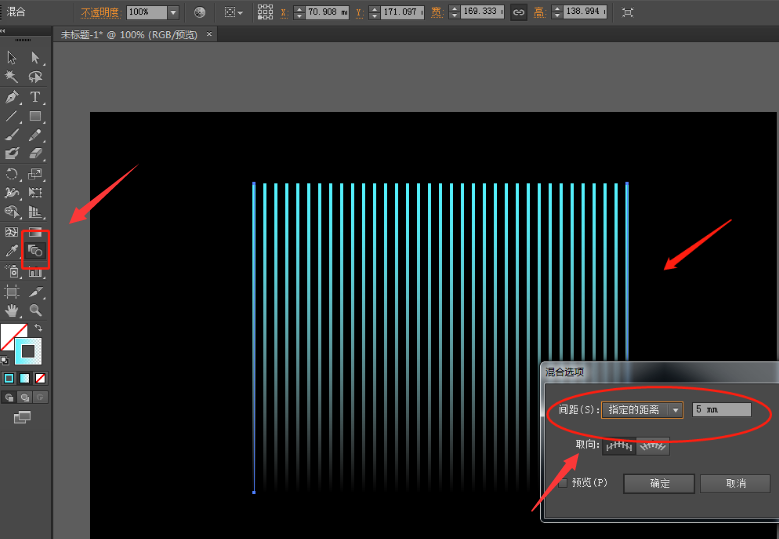Select the Selection tool (black arrow)
Viewport: 779px width, 539px height.
[x=12, y=58]
